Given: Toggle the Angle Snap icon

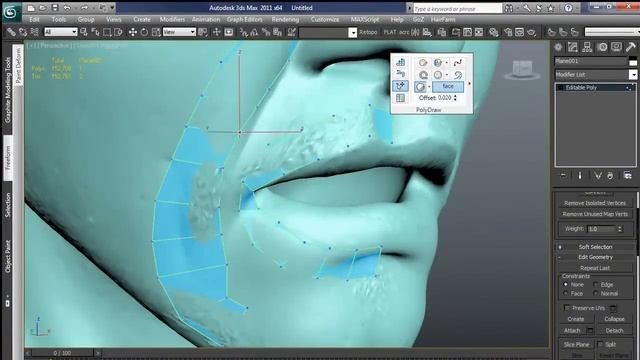Looking at the screenshot, I should click(x=255, y=32).
